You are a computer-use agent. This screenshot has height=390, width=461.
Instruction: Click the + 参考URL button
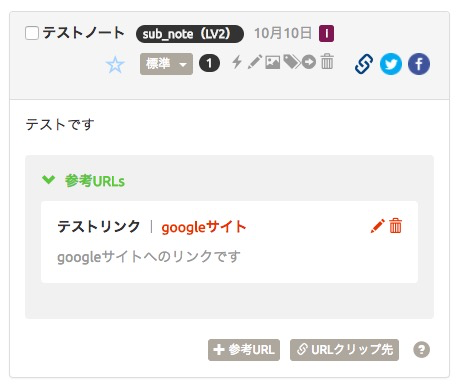(244, 350)
